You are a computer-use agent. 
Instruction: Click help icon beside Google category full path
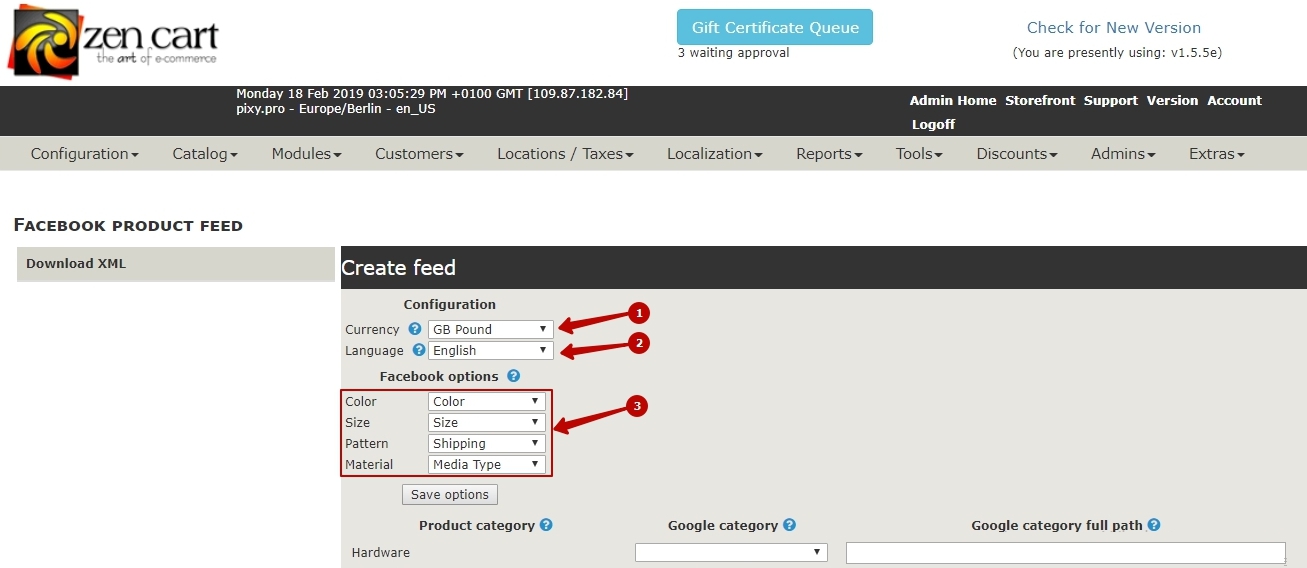click(x=1154, y=525)
